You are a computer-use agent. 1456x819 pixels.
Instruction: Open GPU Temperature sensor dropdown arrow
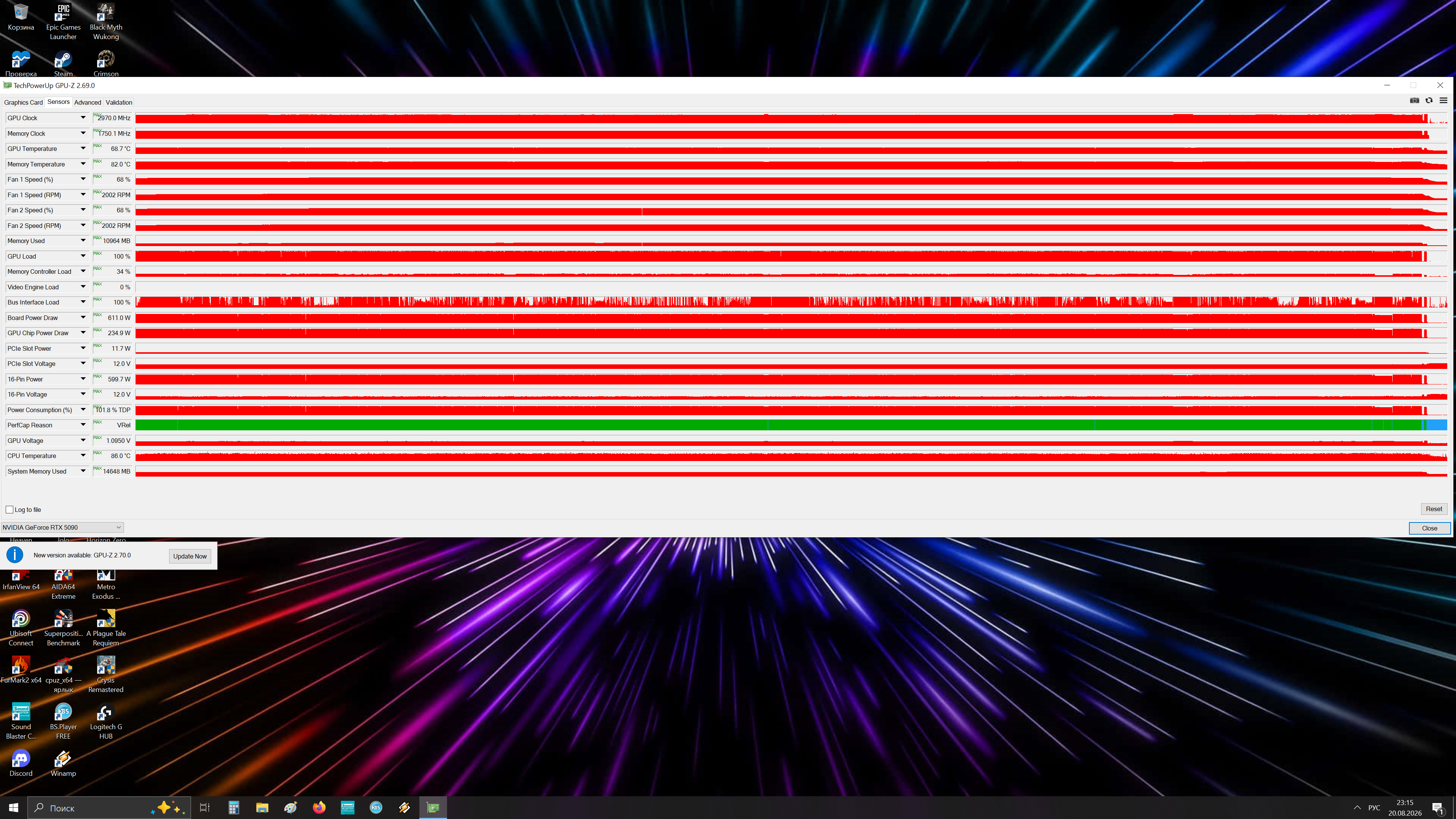(x=83, y=149)
